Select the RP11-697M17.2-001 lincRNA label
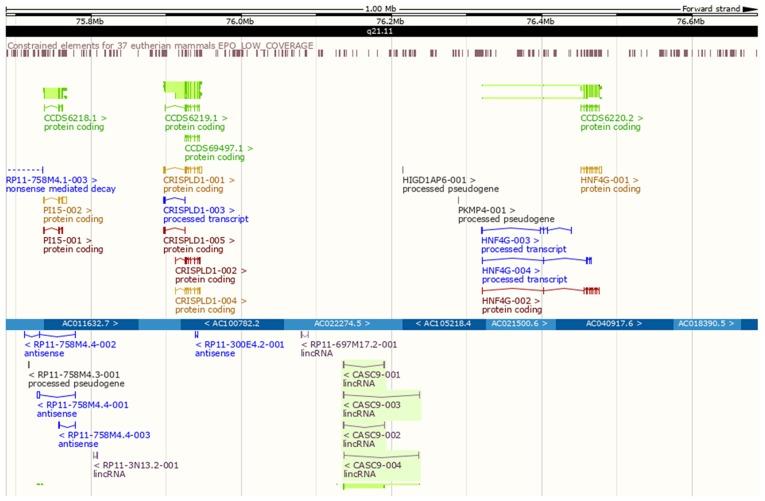This screenshot has height=501, width=765. pyautogui.click(x=349, y=344)
